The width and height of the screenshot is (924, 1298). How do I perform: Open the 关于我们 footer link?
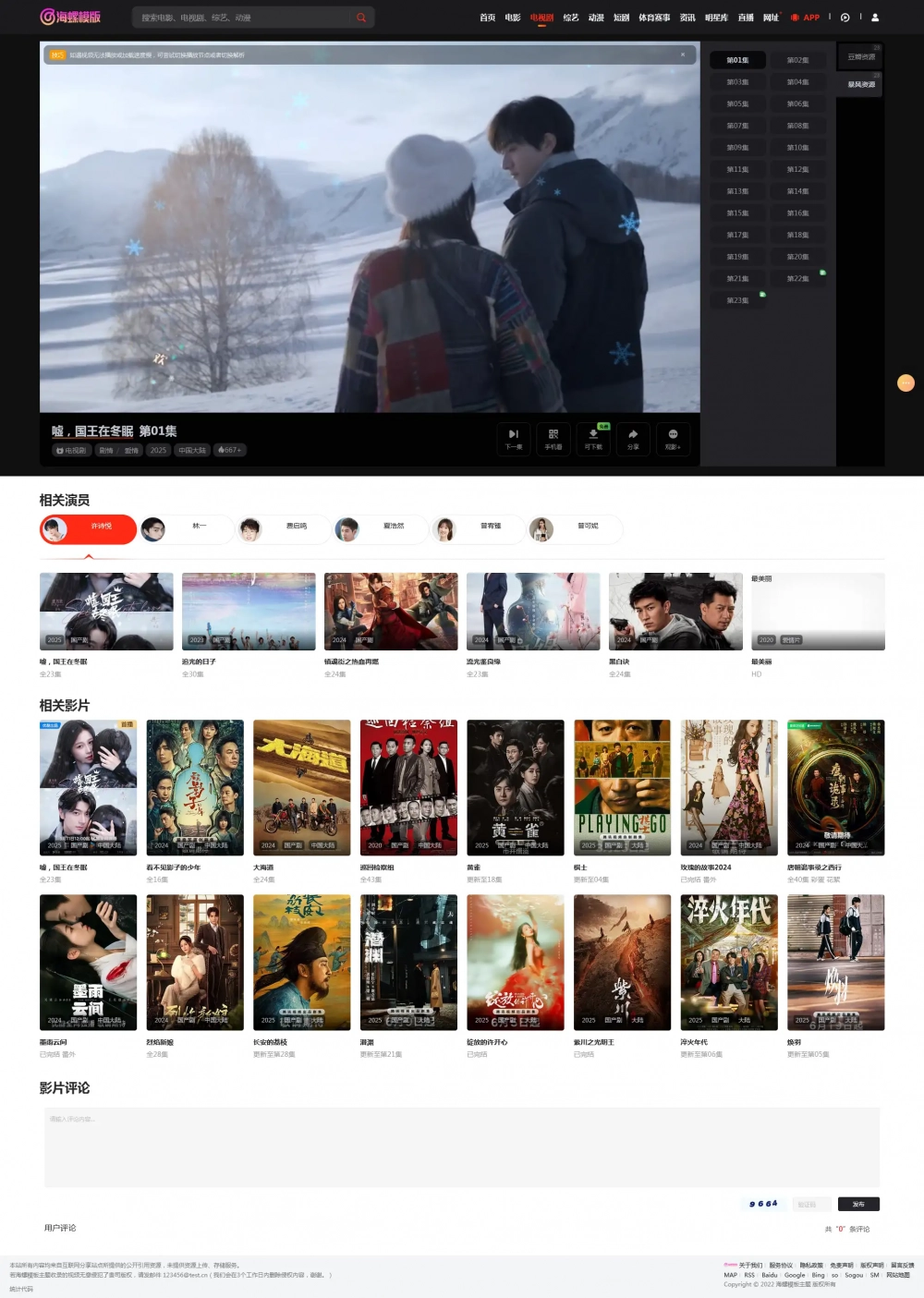tap(750, 1266)
